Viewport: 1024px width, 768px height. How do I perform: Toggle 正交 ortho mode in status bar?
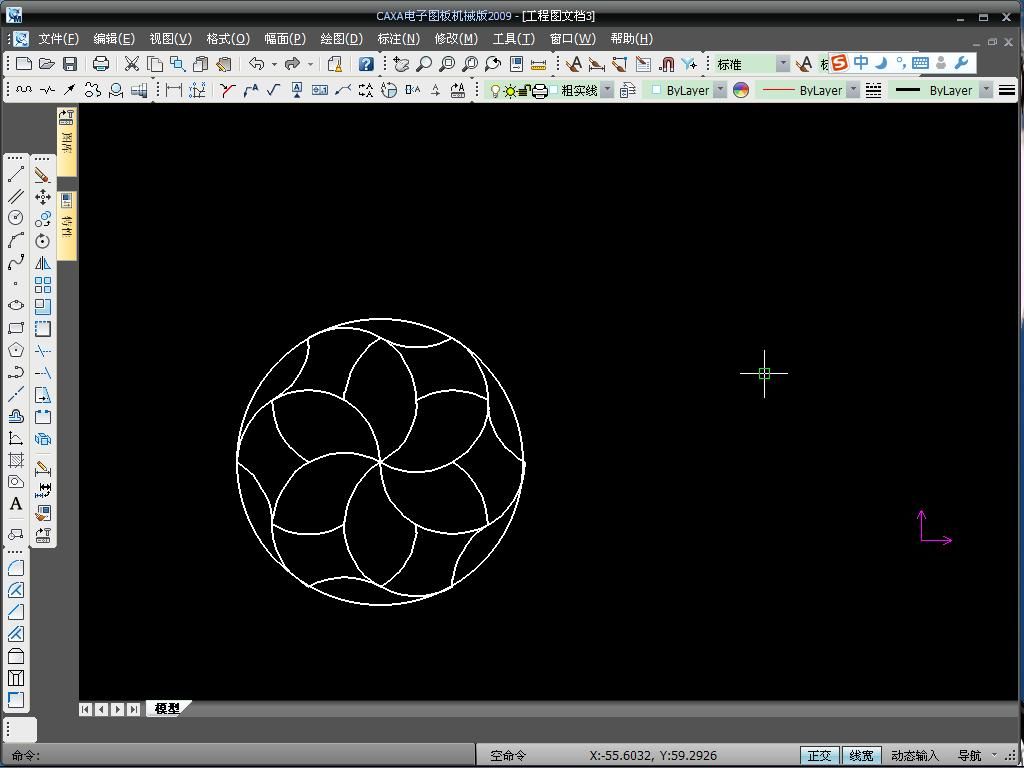(x=820, y=755)
